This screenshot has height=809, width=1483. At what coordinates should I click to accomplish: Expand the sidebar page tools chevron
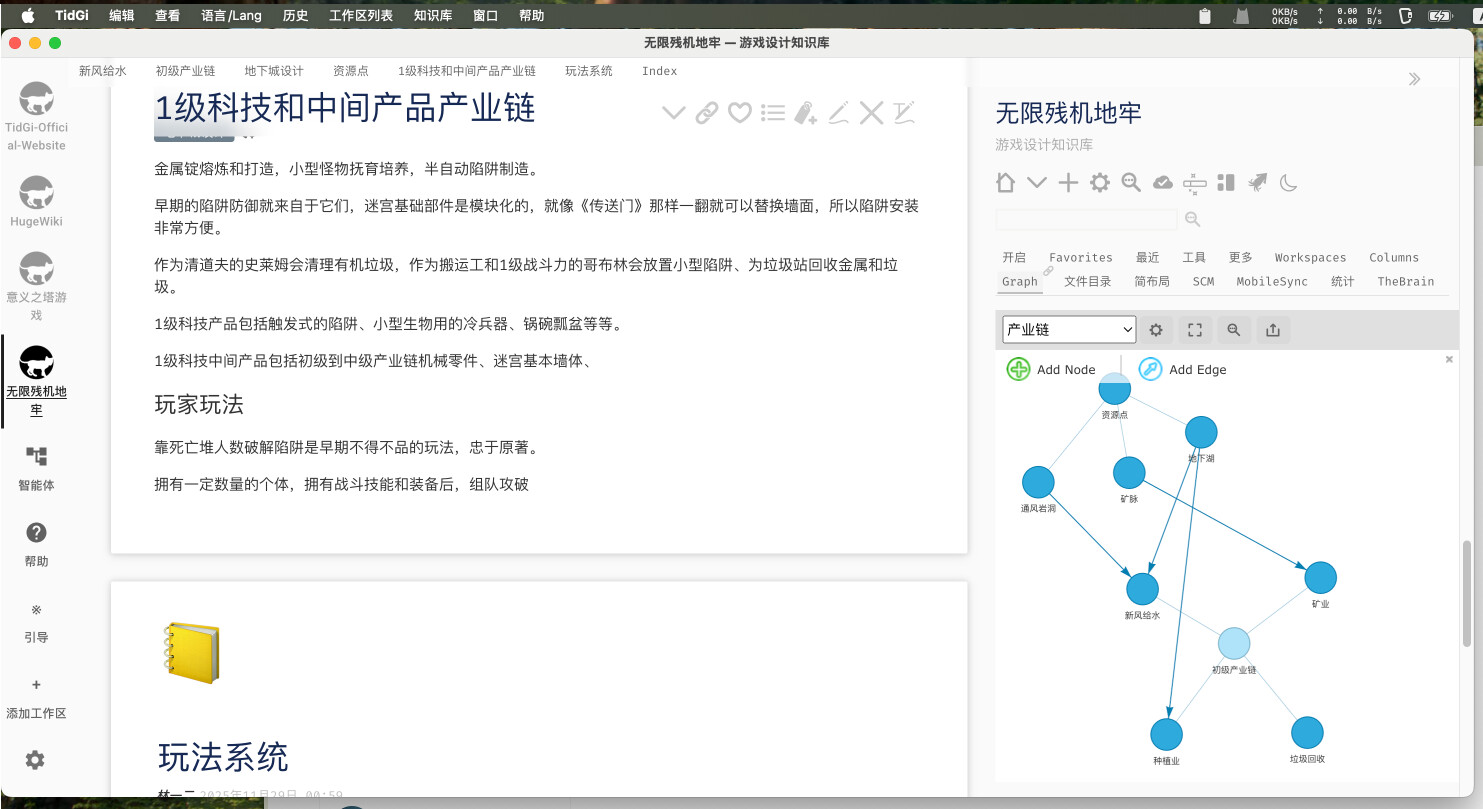point(1037,182)
